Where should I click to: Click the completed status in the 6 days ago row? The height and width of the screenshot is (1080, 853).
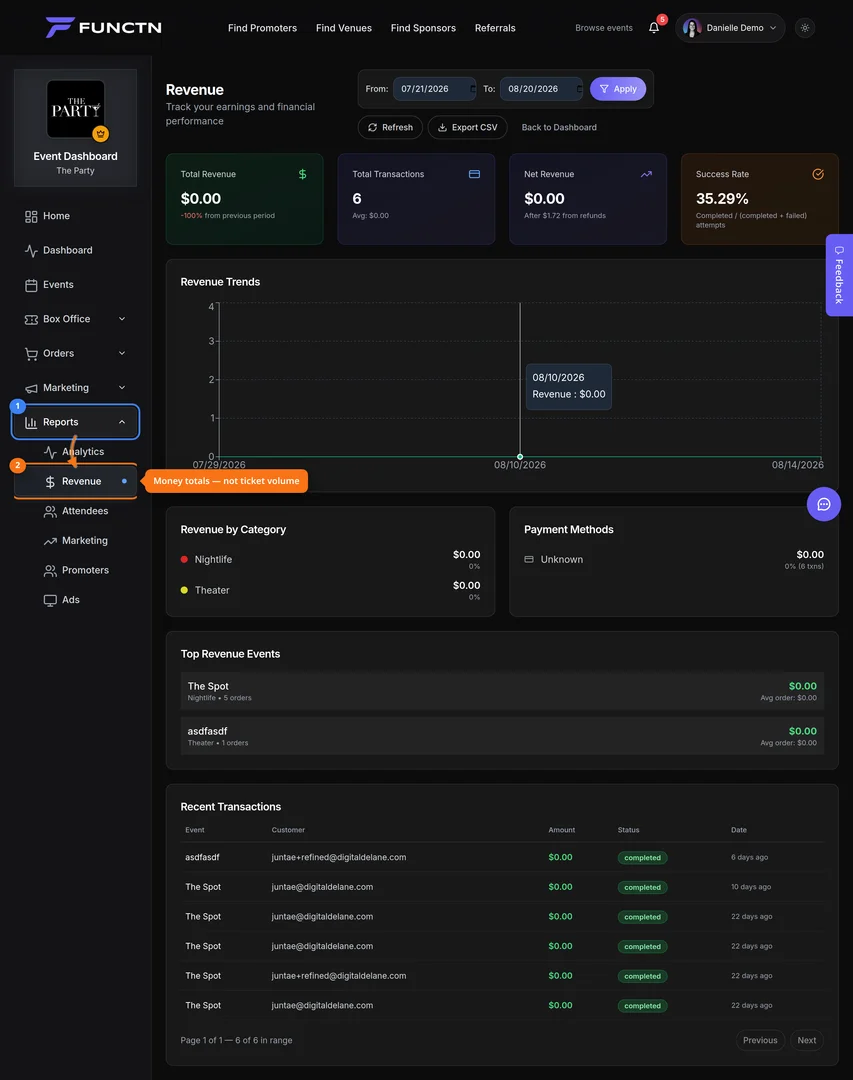pos(642,858)
